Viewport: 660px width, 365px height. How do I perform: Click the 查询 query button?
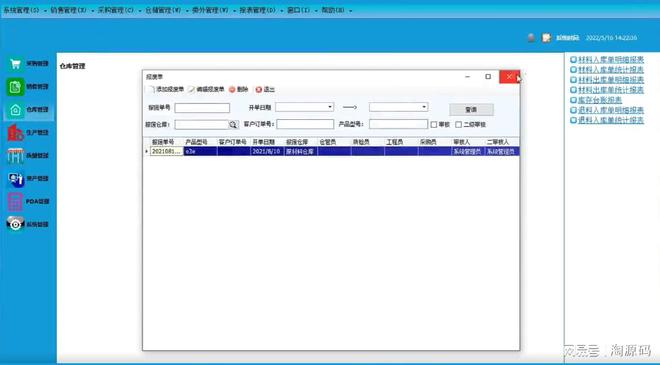(471, 109)
